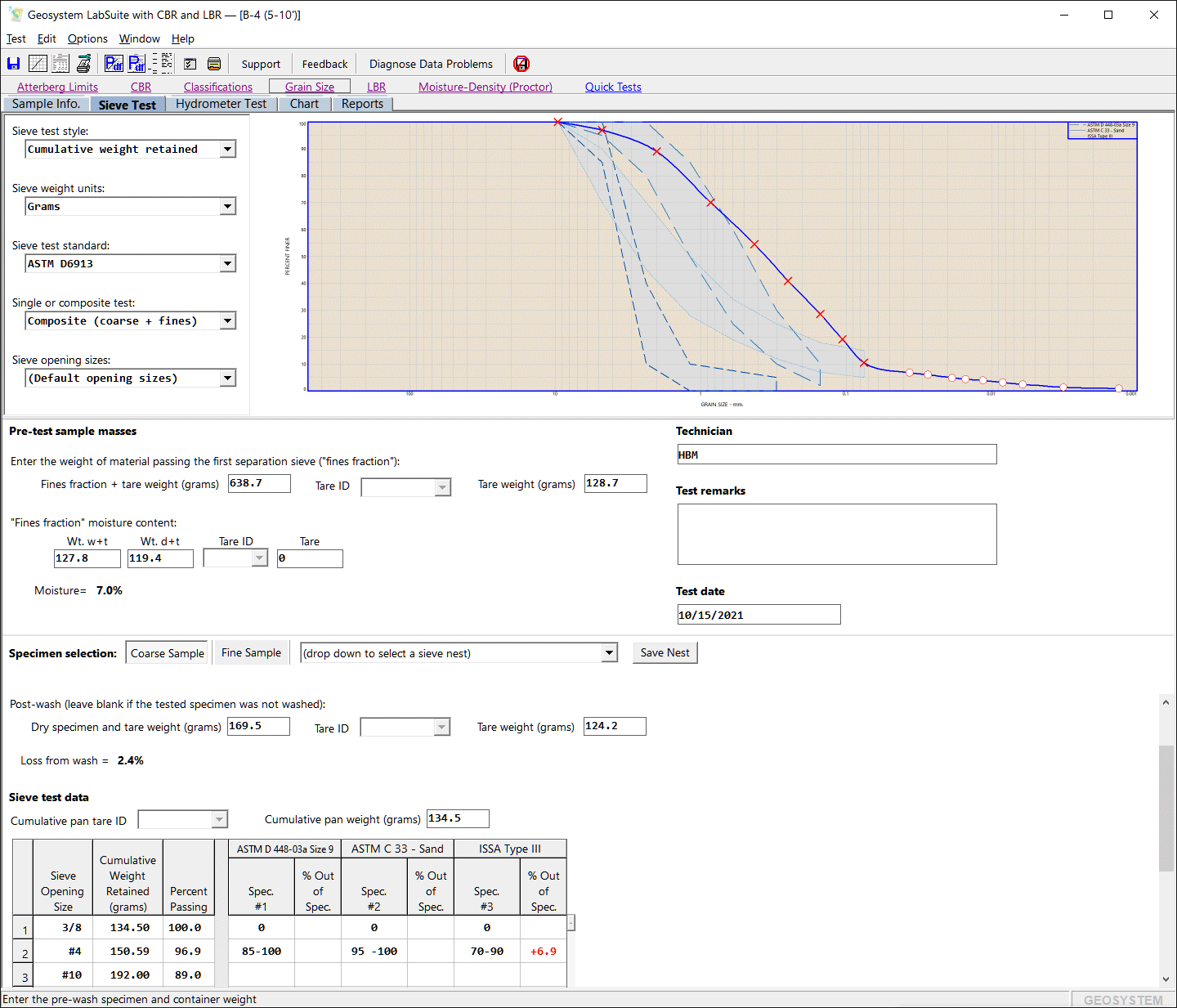Select the Coarse Sample specimen toggle

coord(168,653)
